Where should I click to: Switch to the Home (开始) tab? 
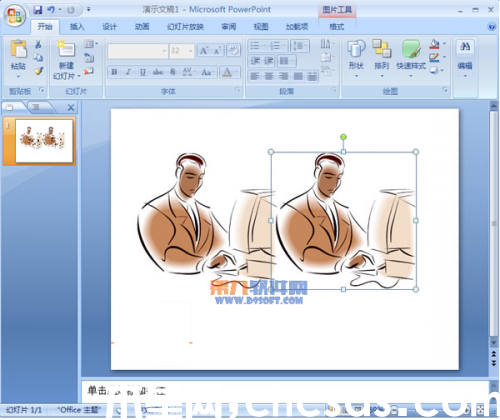point(45,27)
